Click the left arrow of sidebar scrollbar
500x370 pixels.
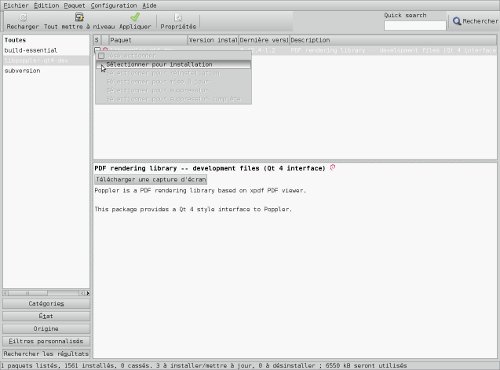pyautogui.click(x=5, y=293)
